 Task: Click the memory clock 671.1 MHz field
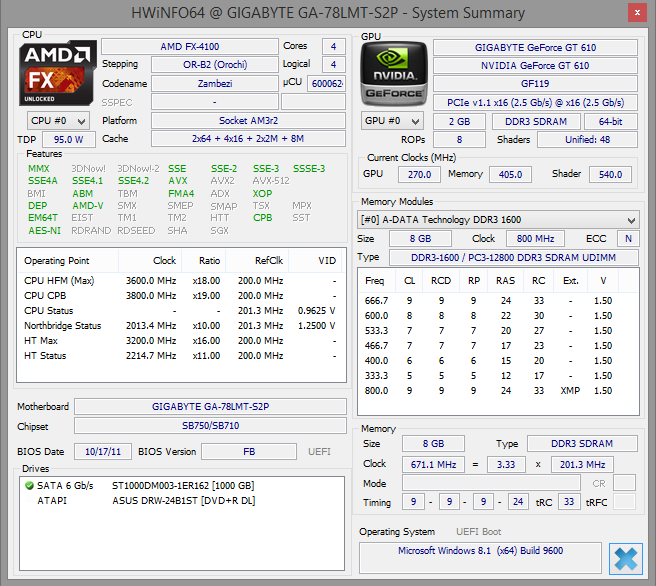click(x=433, y=465)
